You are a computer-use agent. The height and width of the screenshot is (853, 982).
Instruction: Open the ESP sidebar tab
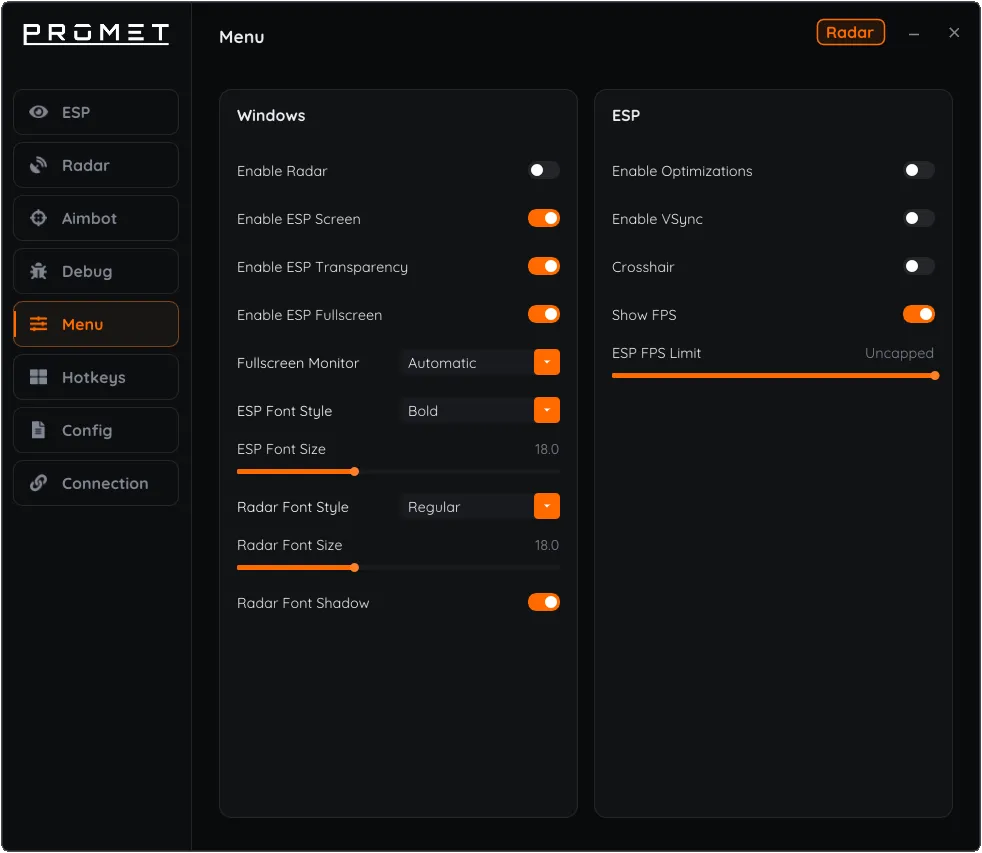point(96,112)
